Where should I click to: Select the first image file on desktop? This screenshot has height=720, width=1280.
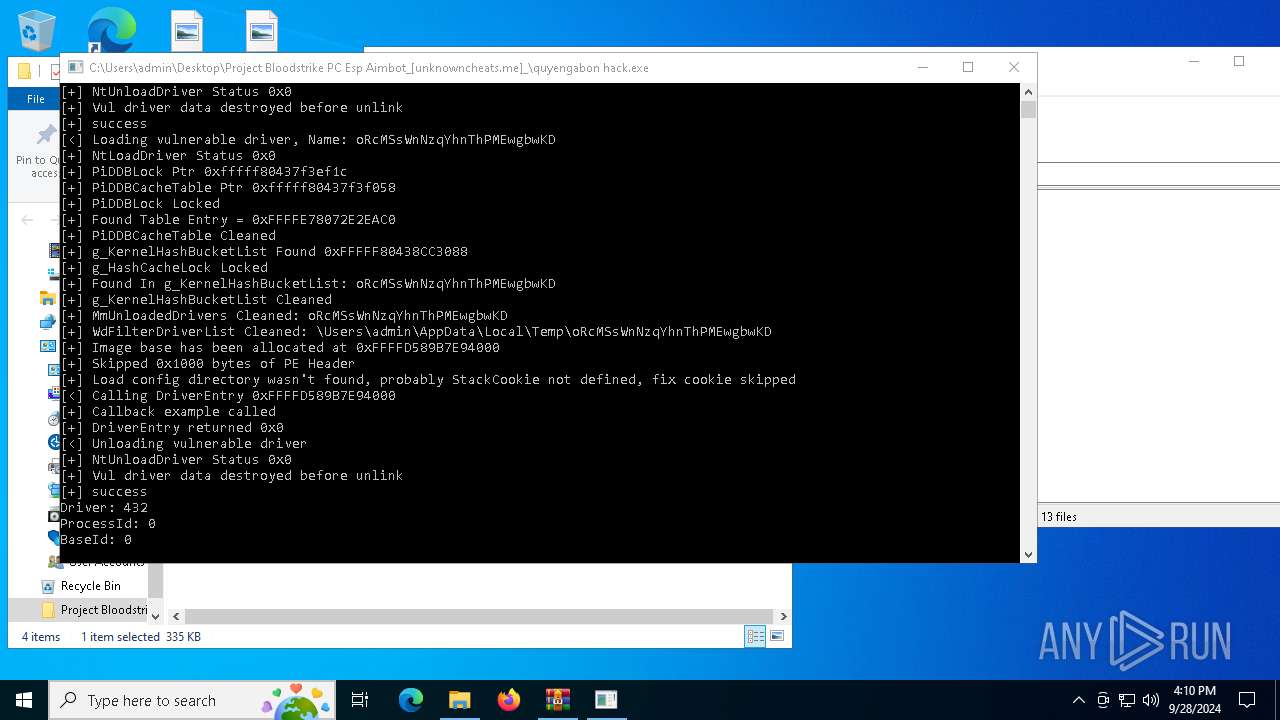coord(187,30)
